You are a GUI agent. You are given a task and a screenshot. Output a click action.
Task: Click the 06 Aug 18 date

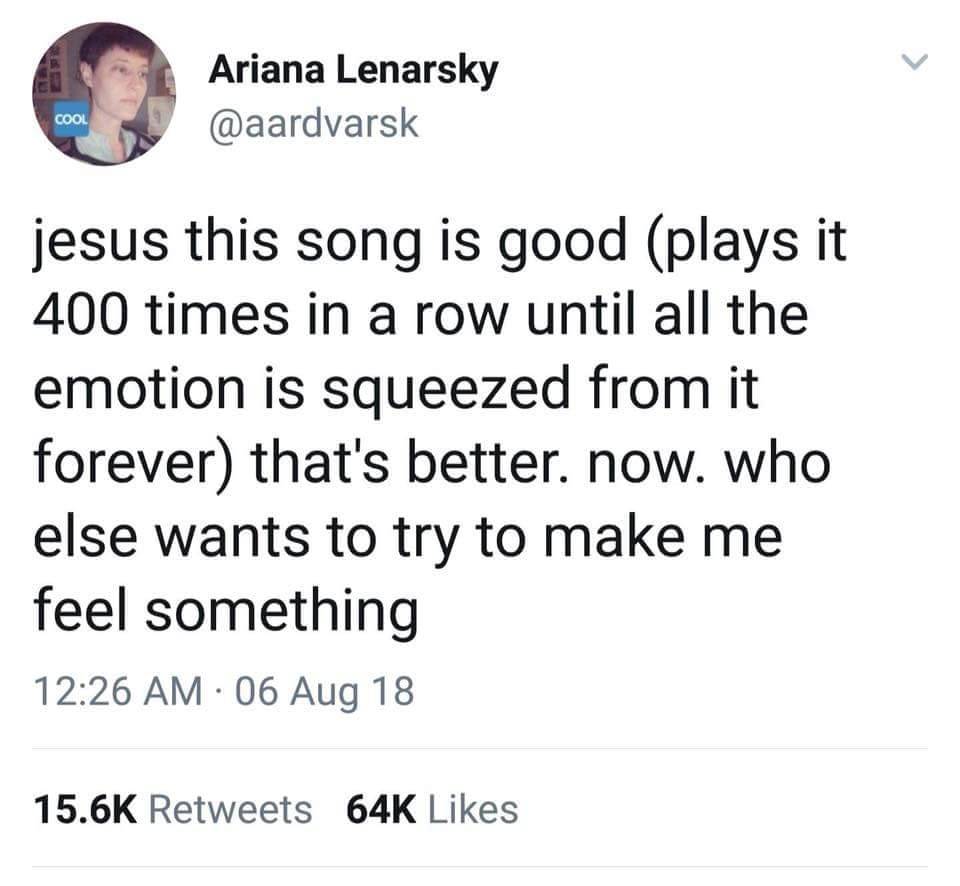tap(323, 691)
